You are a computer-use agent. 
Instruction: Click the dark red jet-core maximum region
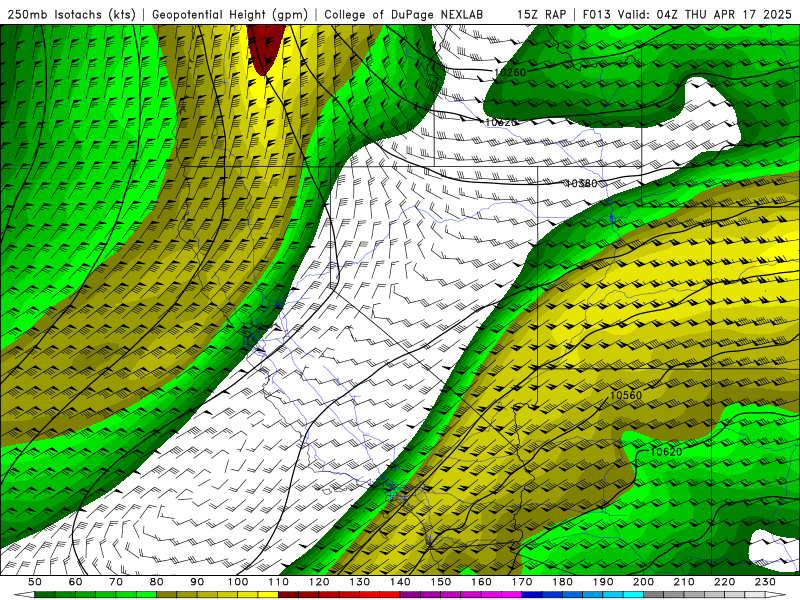(x=265, y=45)
